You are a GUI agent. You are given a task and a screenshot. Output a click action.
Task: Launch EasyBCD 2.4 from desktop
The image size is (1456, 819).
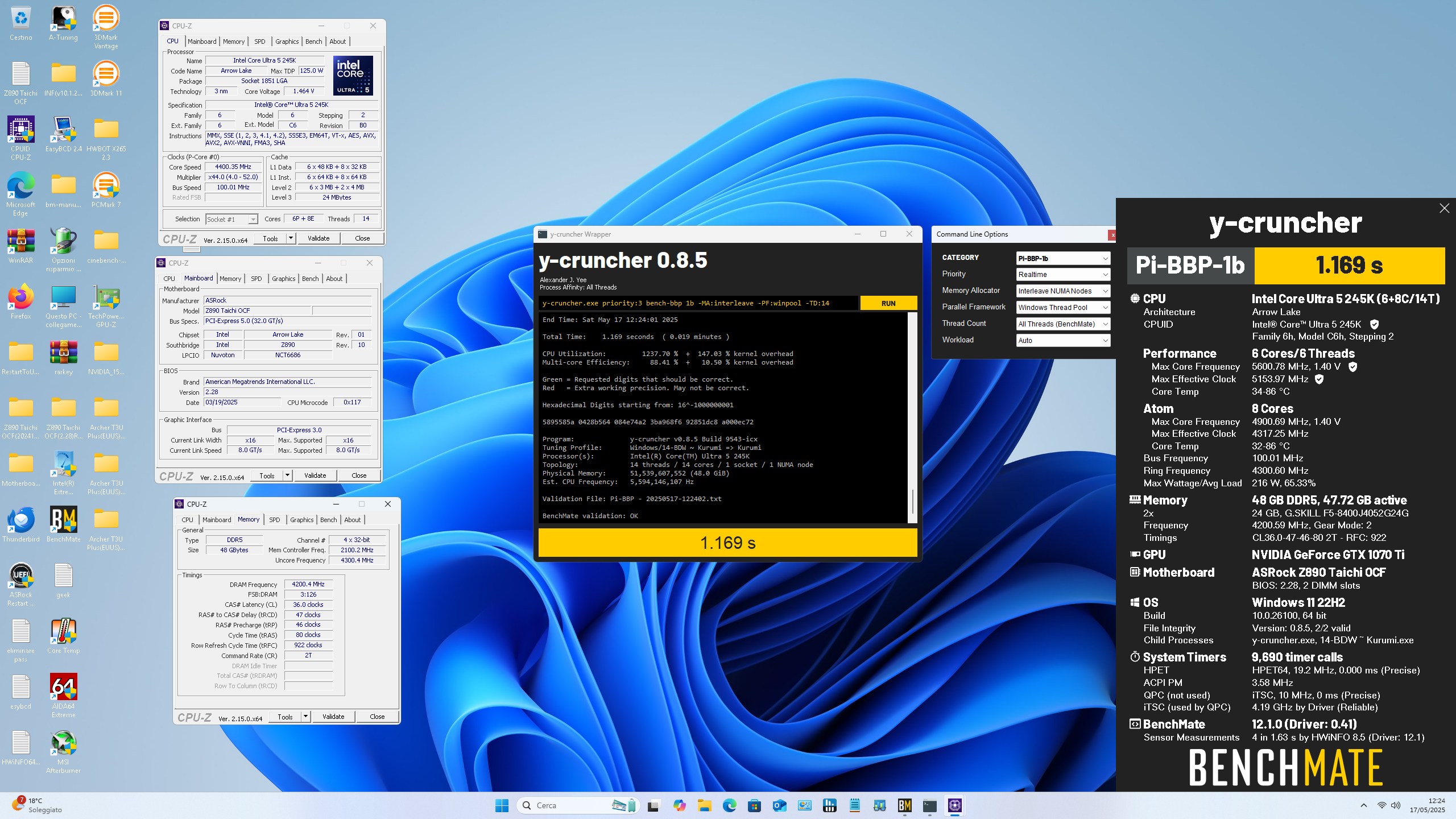pyautogui.click(x=63, y=134)
